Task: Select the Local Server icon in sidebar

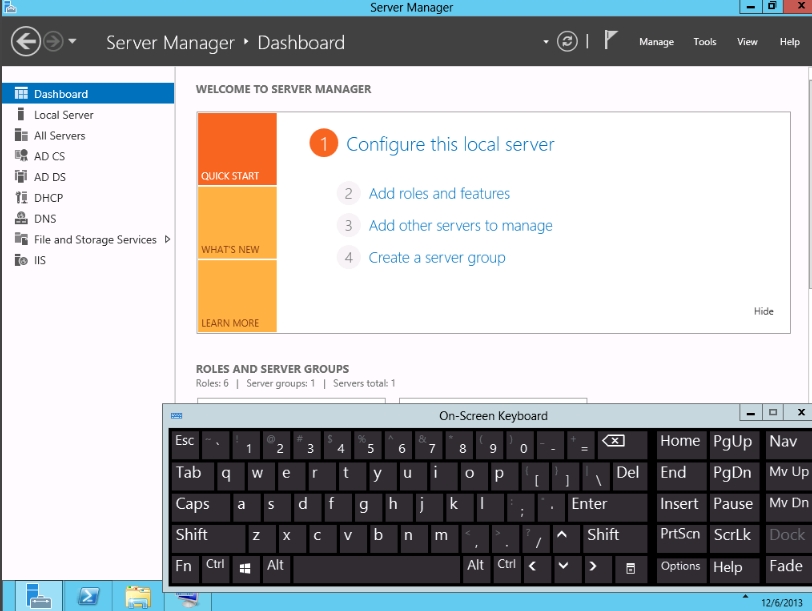Action: click(21, 114)
